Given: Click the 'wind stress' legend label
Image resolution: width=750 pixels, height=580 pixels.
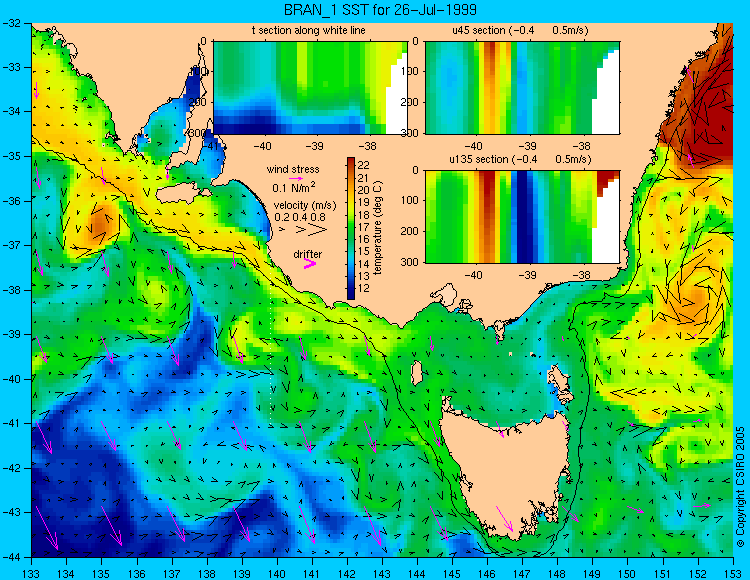Looking at the screenshot, I should [x=293, y=169].
